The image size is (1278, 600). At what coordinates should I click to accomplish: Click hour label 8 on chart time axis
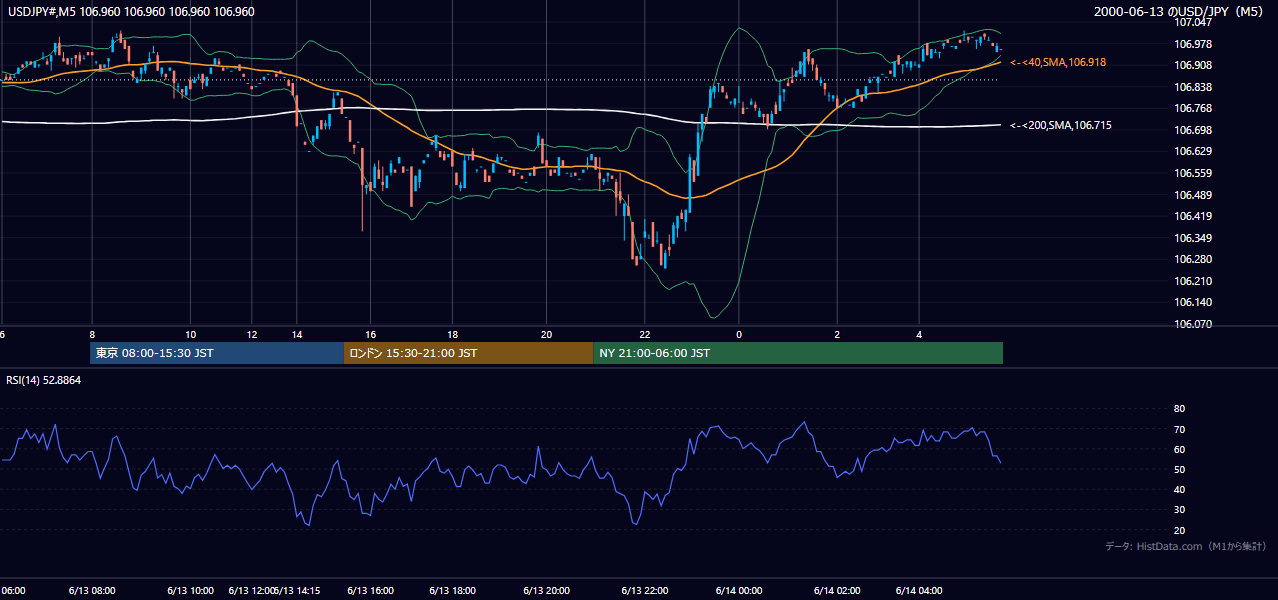92,334
